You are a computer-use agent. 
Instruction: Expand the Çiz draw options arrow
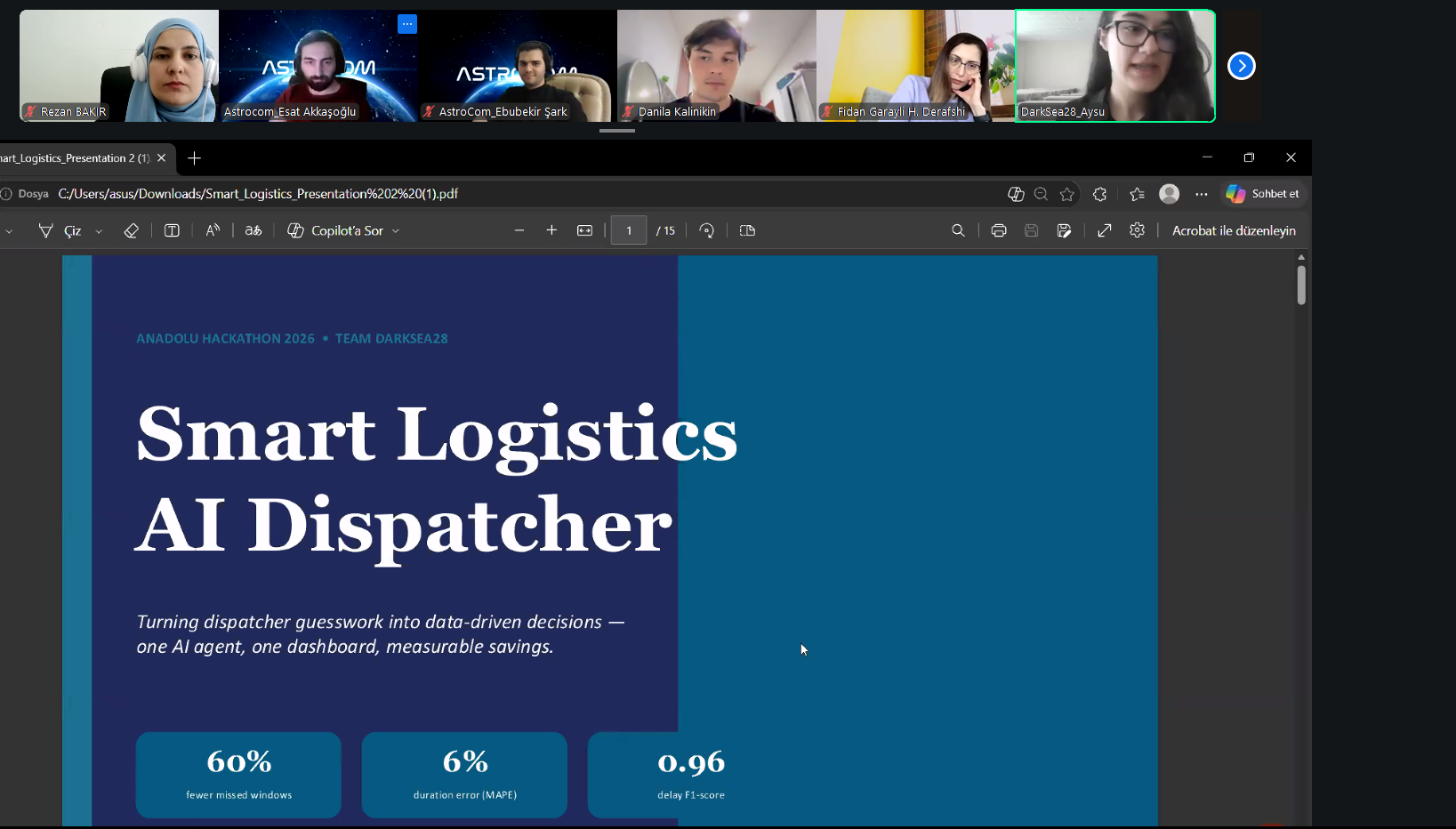click(99, 231)
